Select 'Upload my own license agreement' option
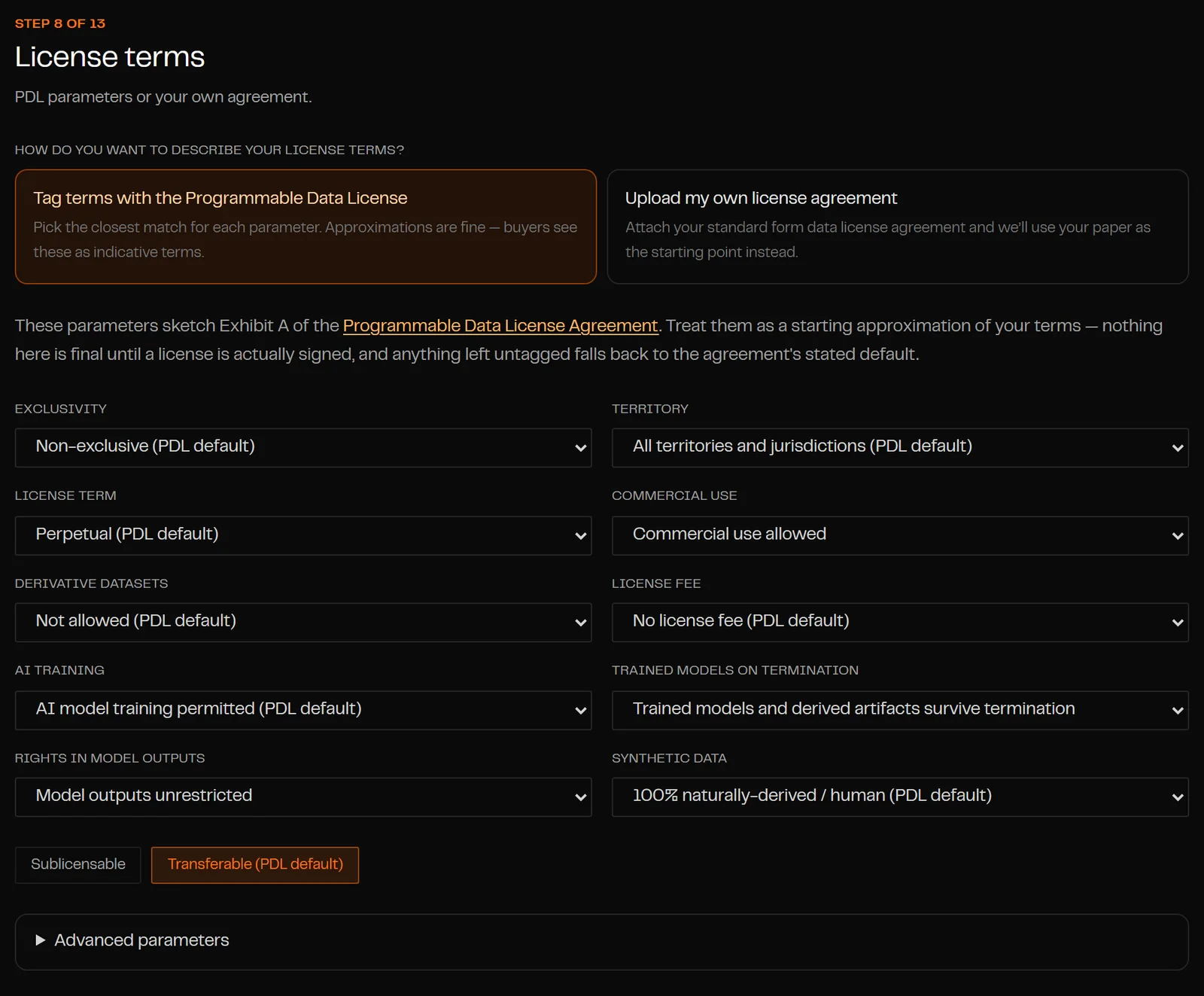This screenshot has height=996, width=1204. pyautogui.click(x=898, y=227)
